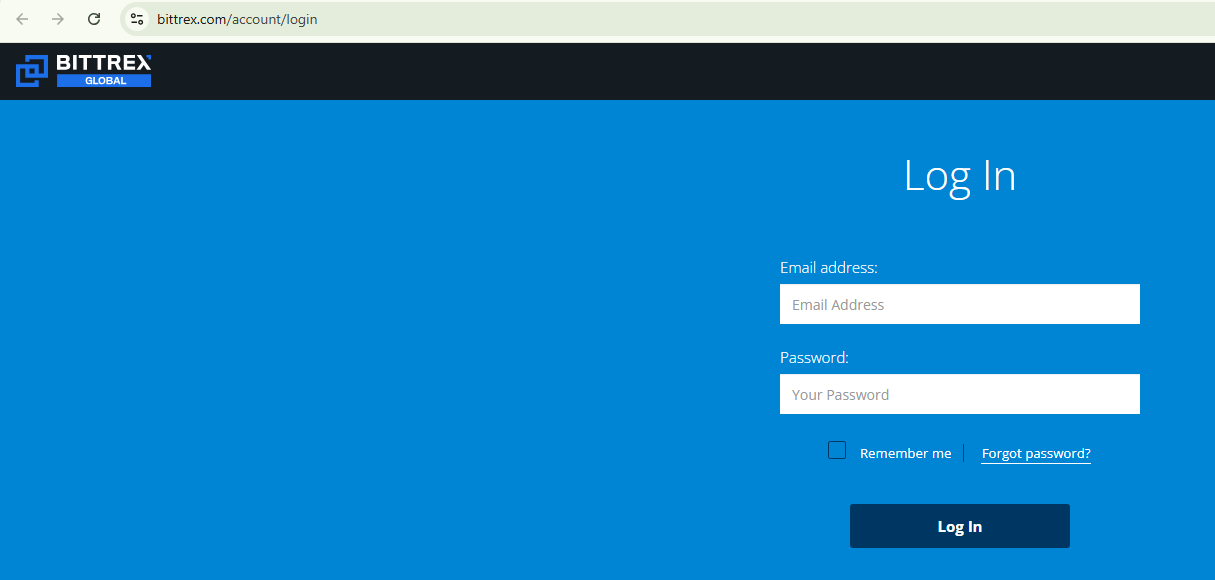Click the BITTREX wordmark in header
1215x580 pixels.
coord(103,63)
